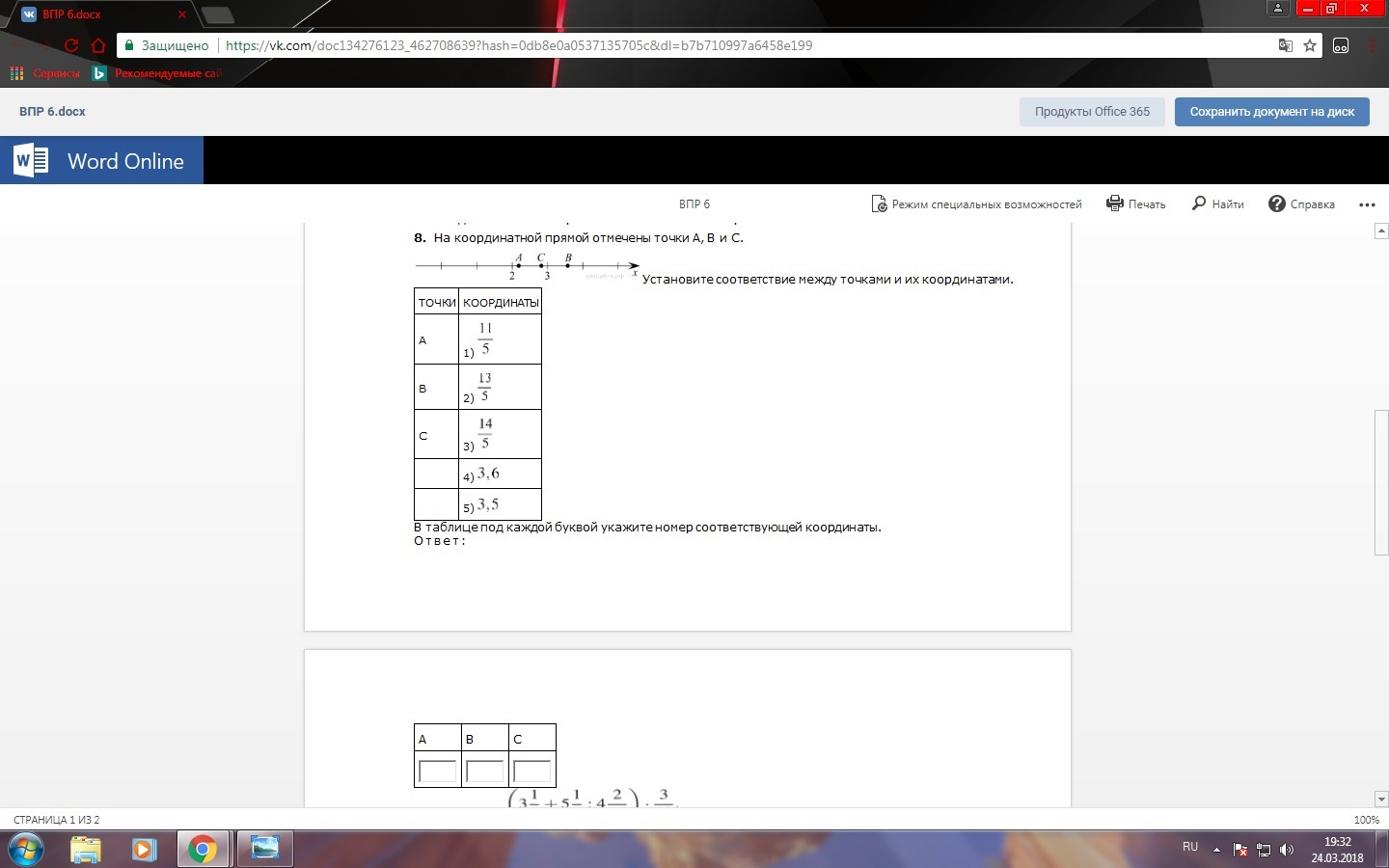1389x868 pixels.
Task: Click the 100% zoom level text
Action: (1367, 820)
